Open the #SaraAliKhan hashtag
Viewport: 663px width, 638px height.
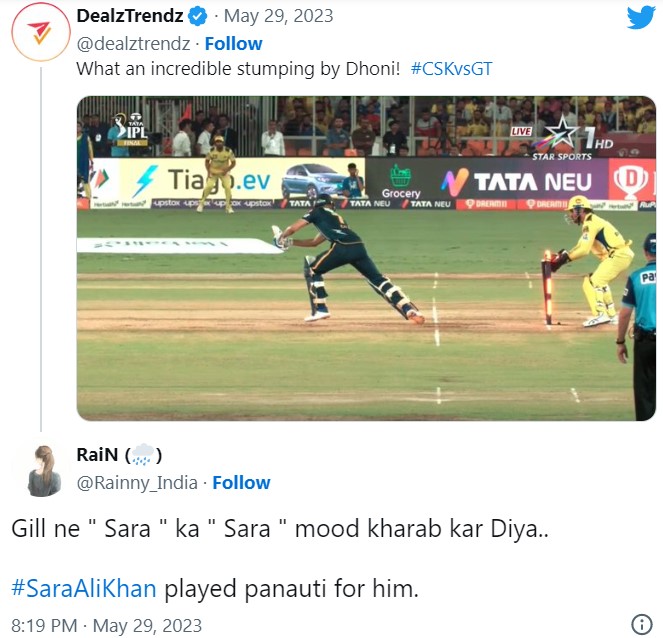point(84,588)
